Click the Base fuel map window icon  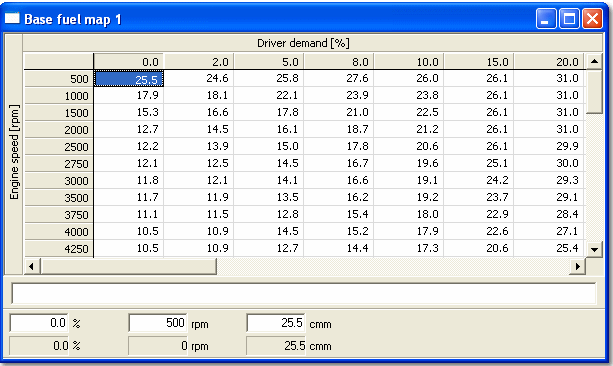(x=12, y=18)
